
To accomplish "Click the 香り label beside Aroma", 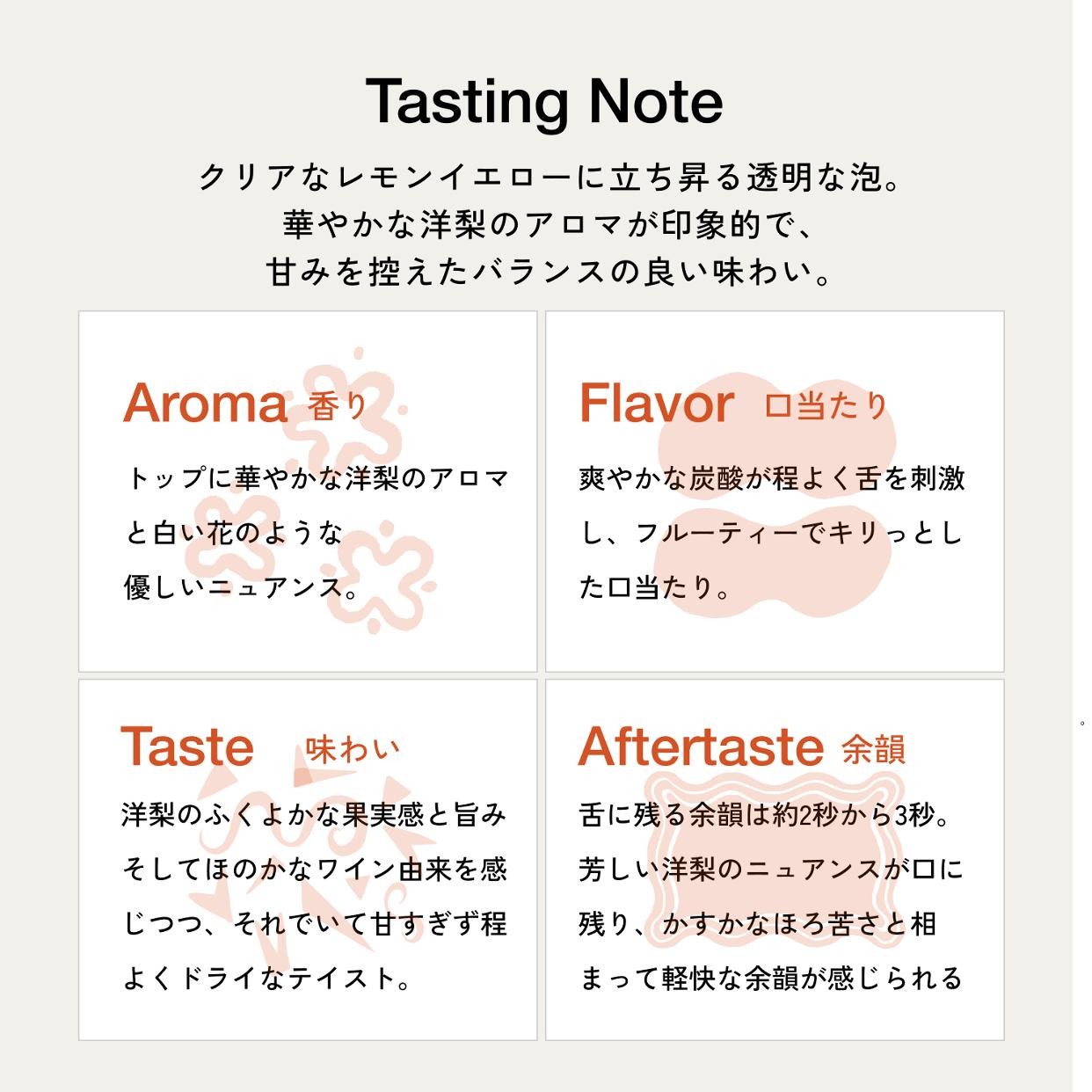I will click(339, 406).
